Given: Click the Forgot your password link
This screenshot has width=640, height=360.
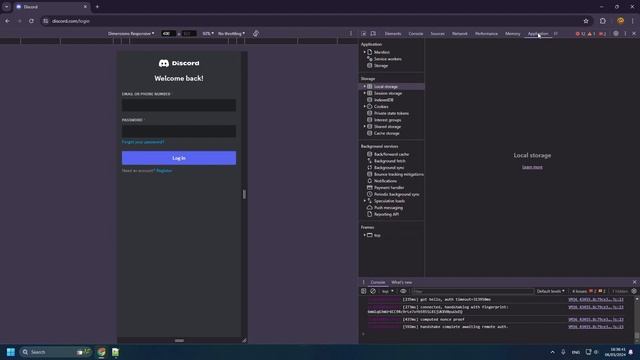Looking at the screenshot, I should [x=143, y=142].
